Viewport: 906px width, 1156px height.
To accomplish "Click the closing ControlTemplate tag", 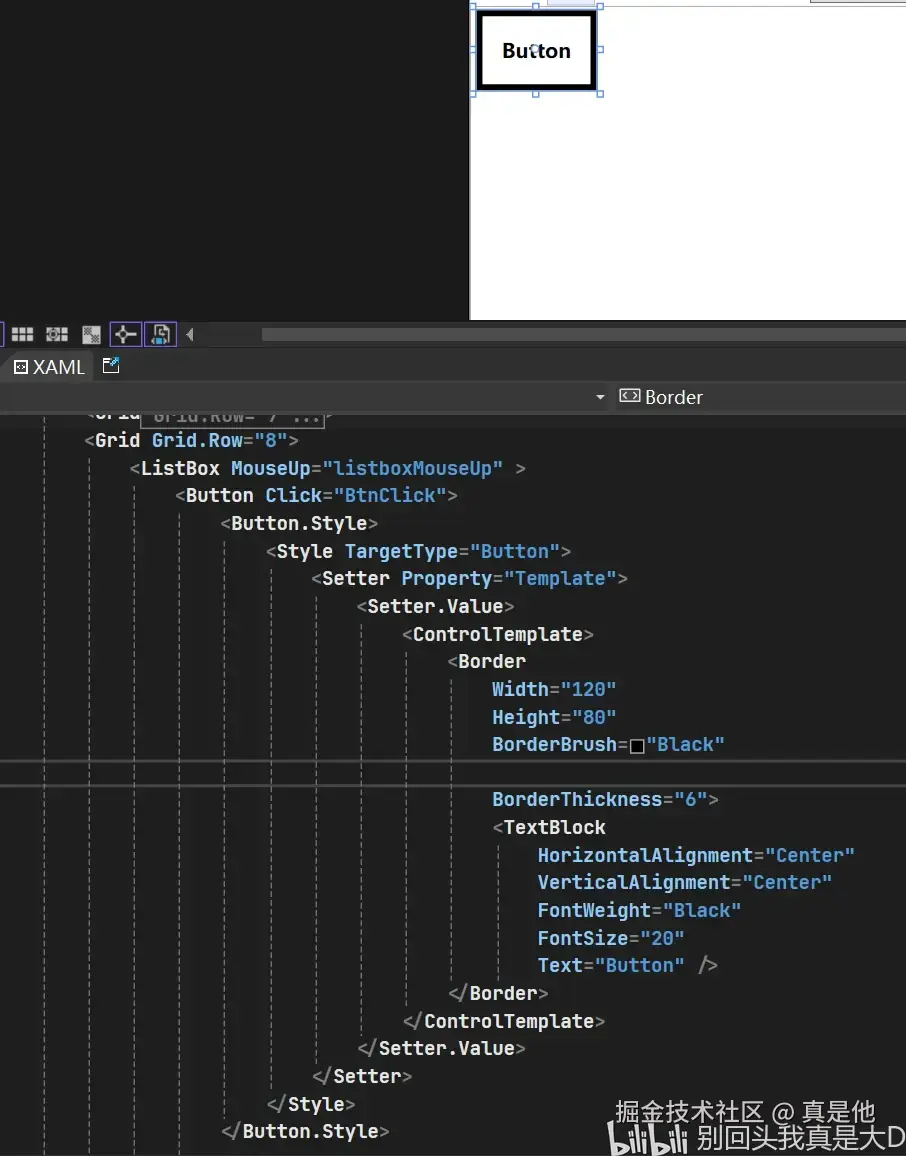I will [503, 1022].
